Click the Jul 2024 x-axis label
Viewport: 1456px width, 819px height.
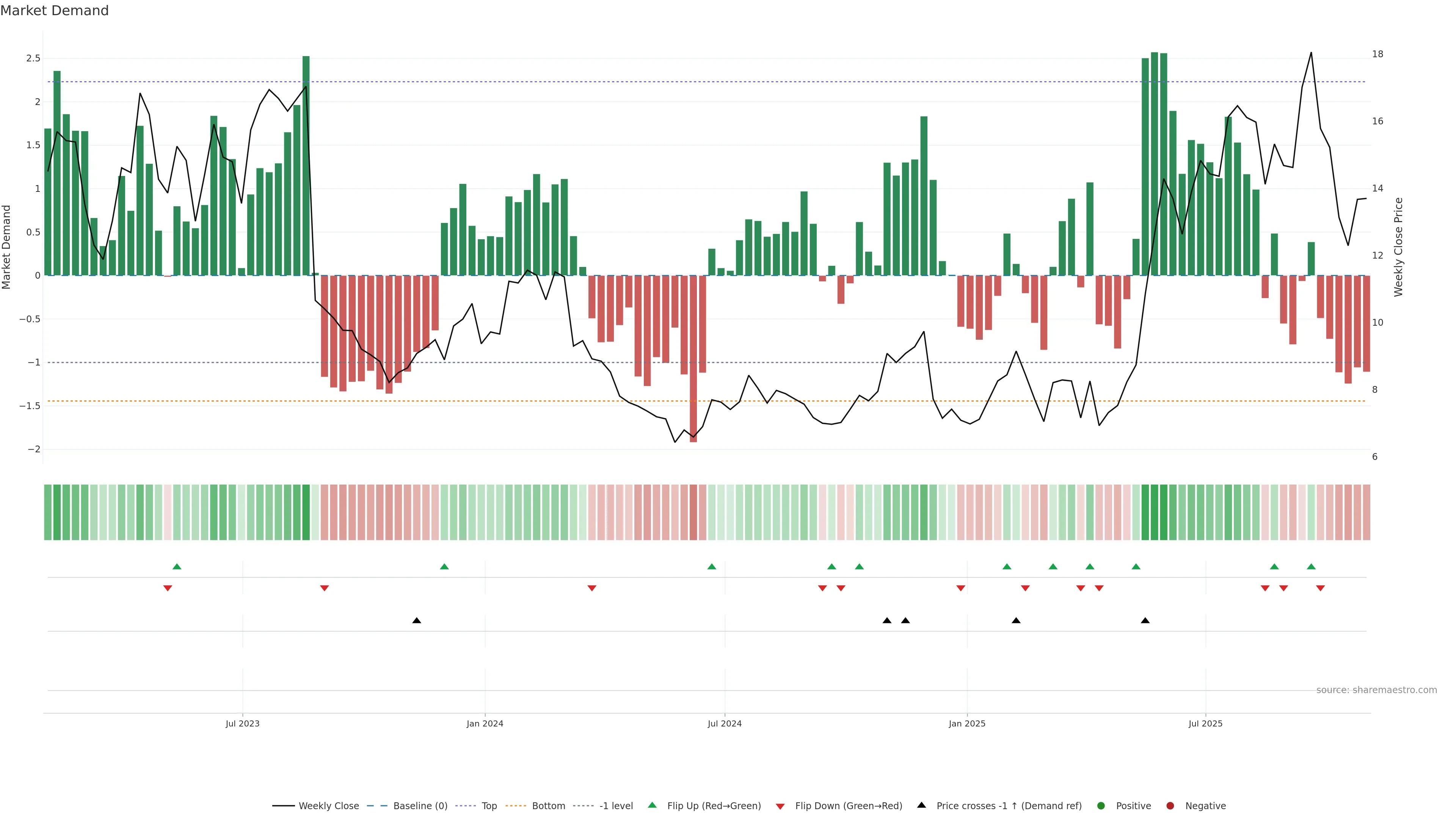pyautogui.click(x=725, y=723)
